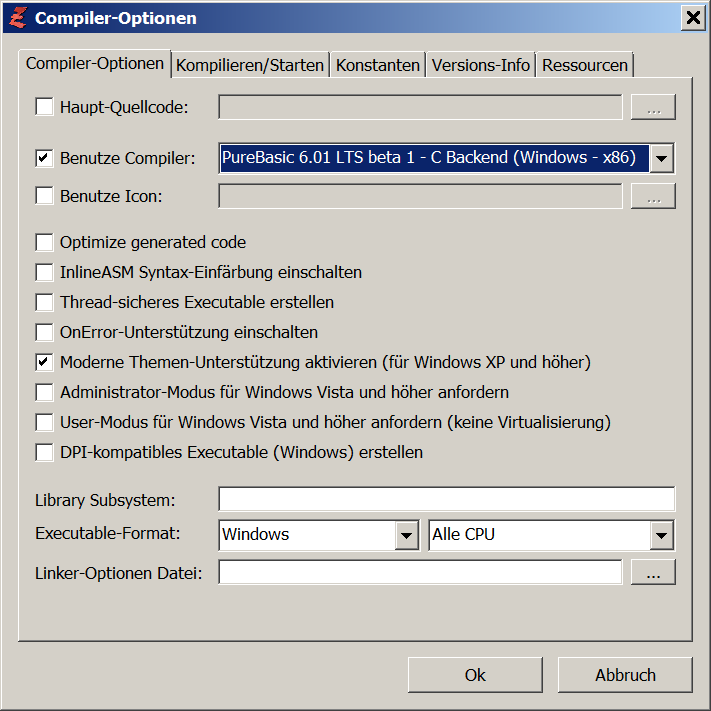Enable InlineASM Syntax-Einfärbung einschalten

[44, 273]
